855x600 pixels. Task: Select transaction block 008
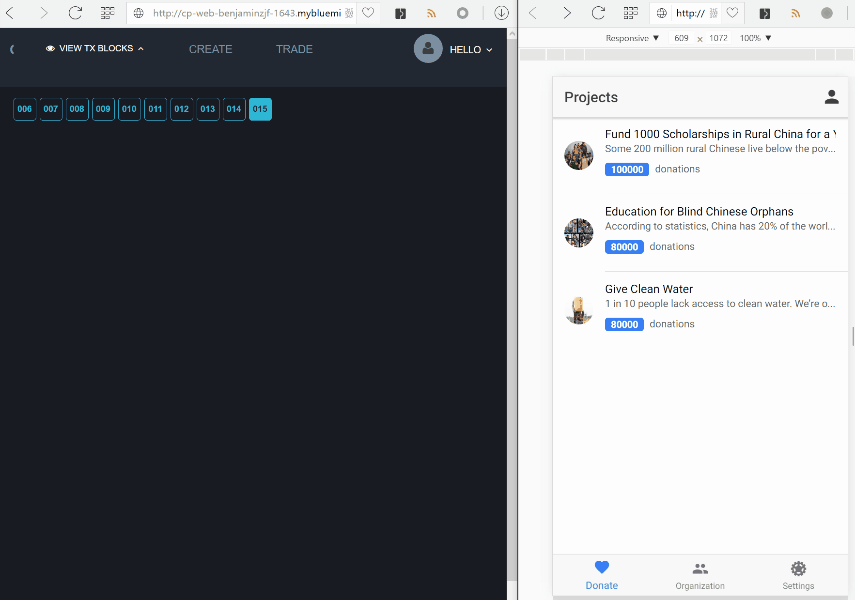(77, 109)
